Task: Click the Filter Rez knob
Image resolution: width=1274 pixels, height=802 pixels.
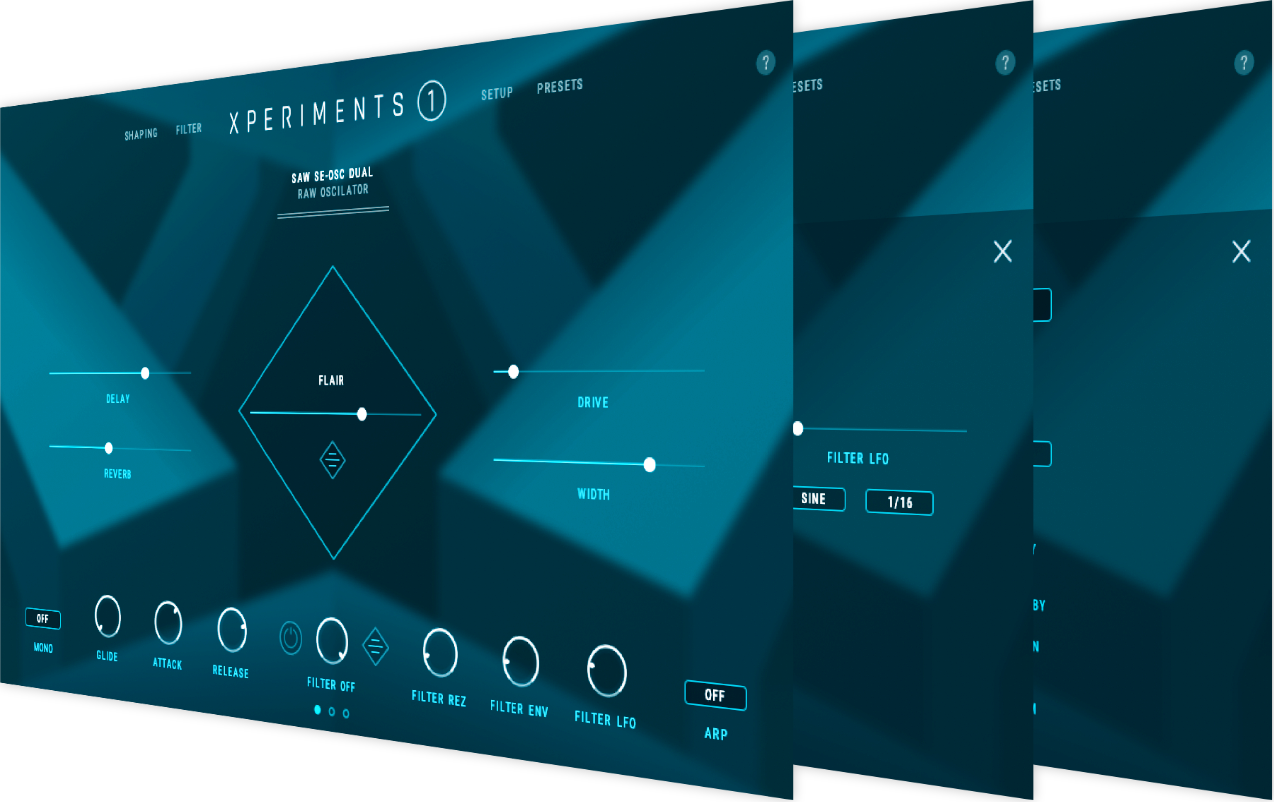Action: tap(440, 653)
